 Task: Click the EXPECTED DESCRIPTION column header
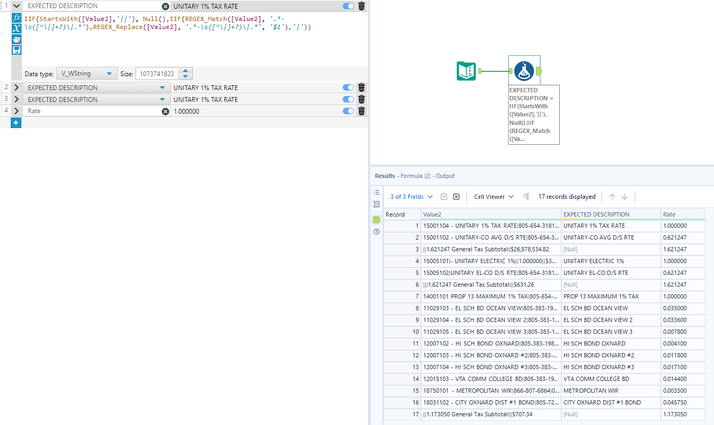[611, 214]
